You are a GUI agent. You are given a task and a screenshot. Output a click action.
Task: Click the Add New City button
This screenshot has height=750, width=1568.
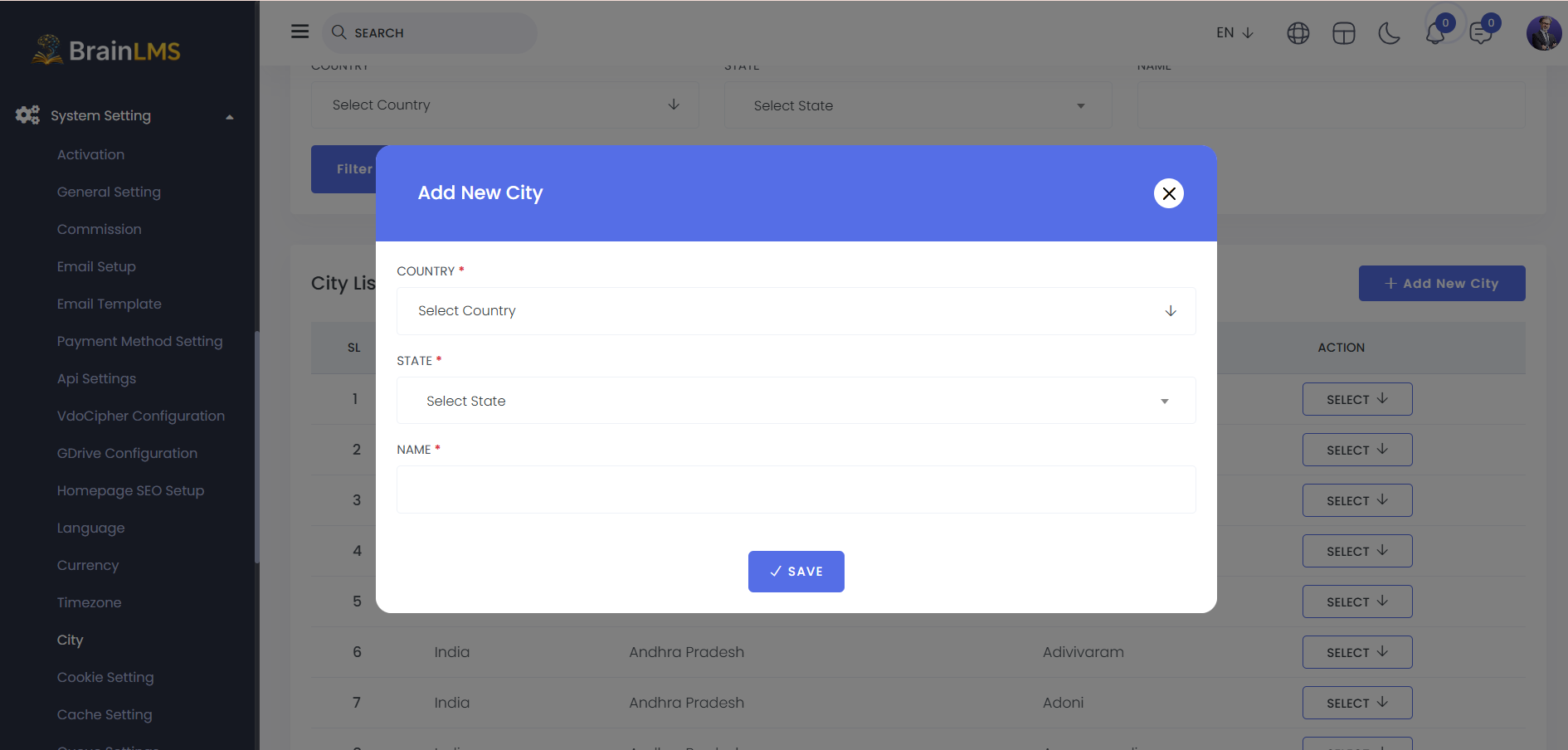click(1442, 284)
